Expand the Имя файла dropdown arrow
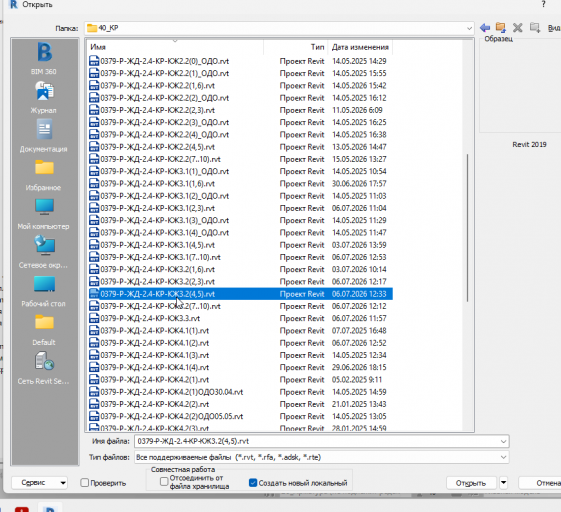561x512 pixels. [503, 441]
